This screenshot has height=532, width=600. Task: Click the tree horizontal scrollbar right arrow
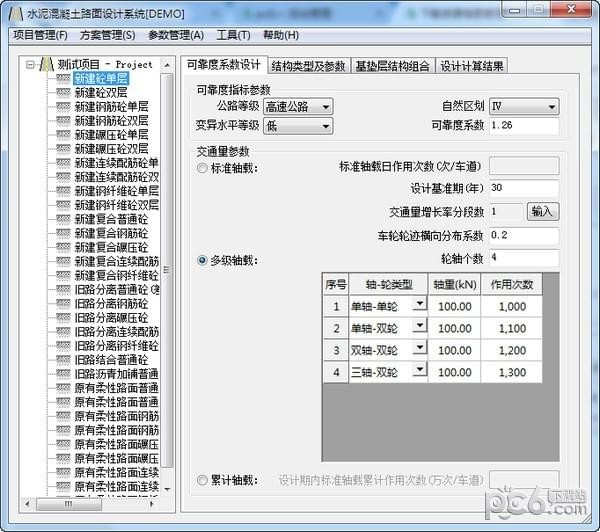[x=152, y=504]
